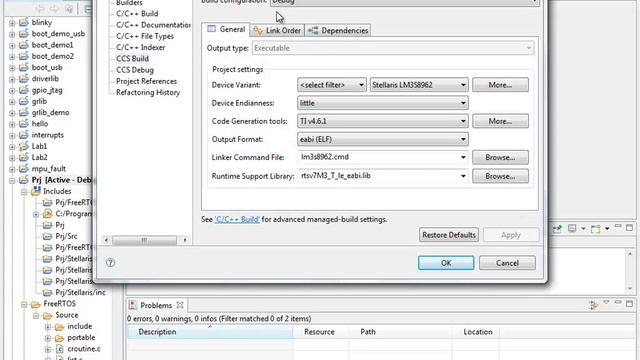Screen dimensions: 640x360
Task: Click the Problems view focus-on-active-task icon
Action: point(593,304)
